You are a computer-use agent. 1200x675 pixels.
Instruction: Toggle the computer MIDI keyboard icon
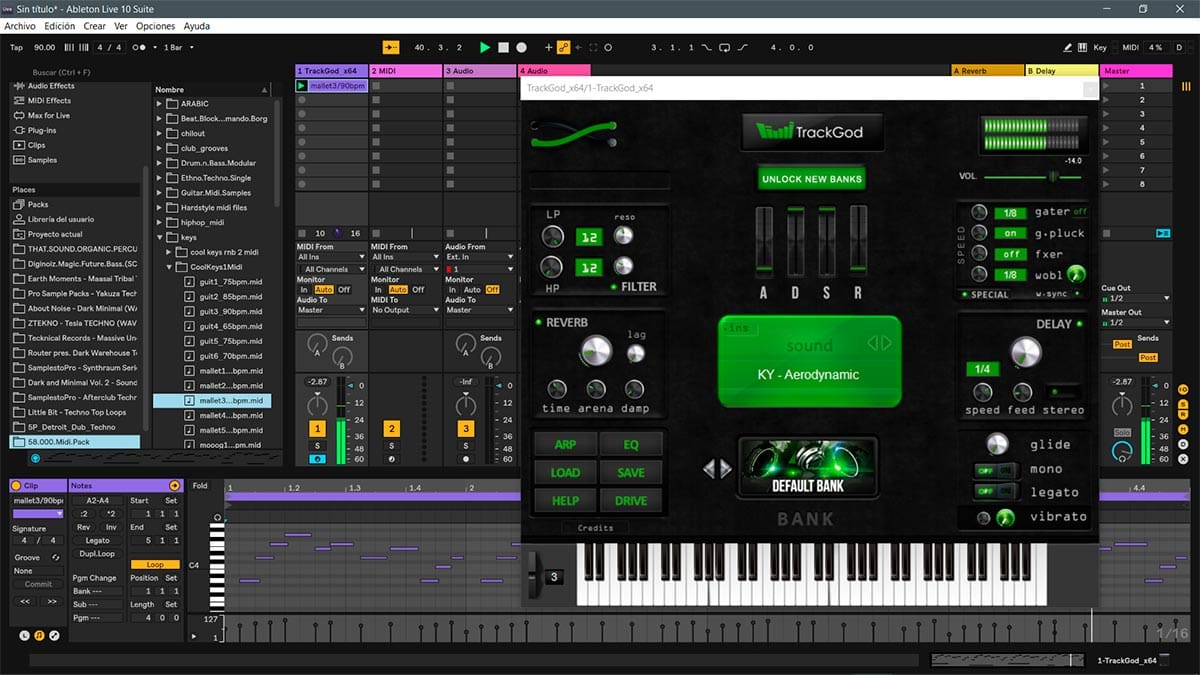[x=1084, y=47]
